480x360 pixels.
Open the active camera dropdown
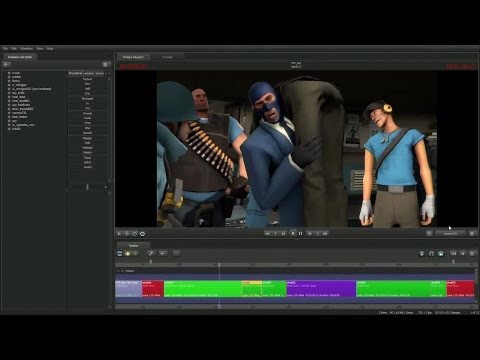[x=450, y=234]
